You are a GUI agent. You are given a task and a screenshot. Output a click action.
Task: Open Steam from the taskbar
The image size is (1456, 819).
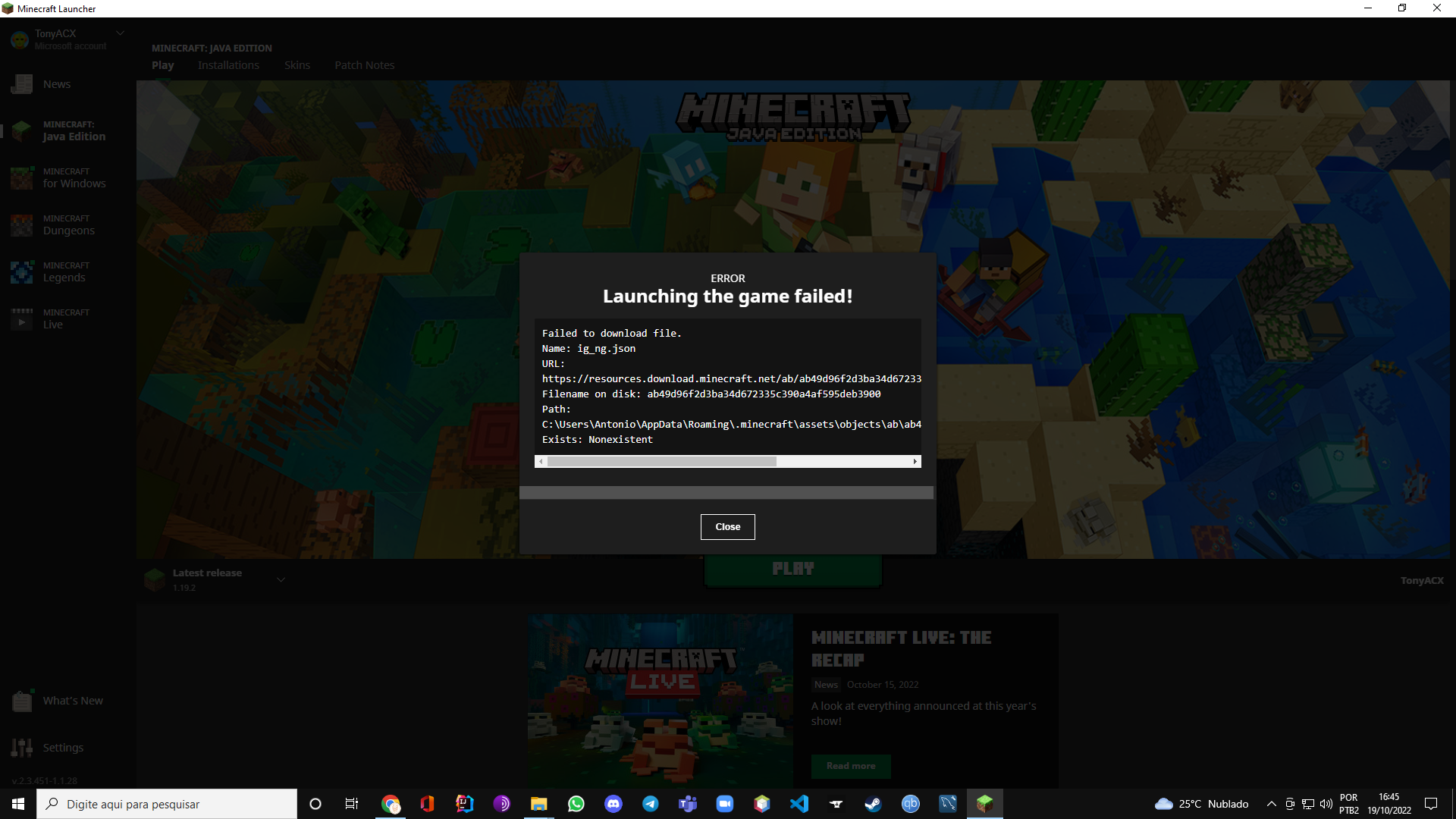point(873,804)
